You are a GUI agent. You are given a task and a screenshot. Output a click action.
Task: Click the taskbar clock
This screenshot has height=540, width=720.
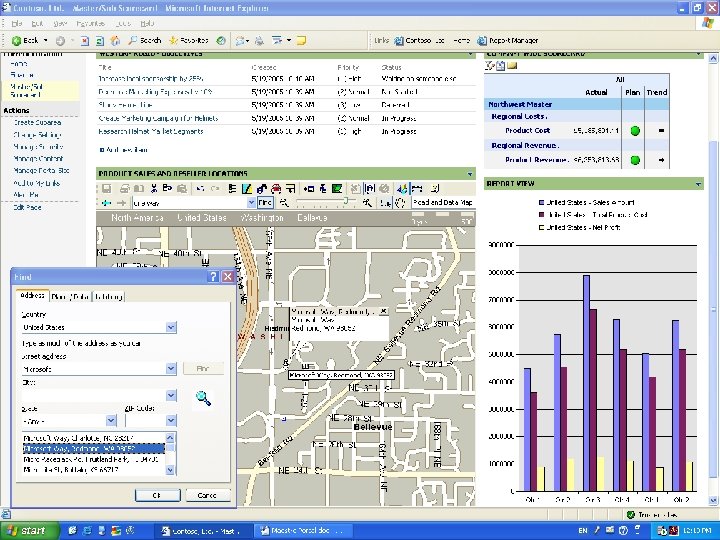pyautogui.click(x=696, y=531)
